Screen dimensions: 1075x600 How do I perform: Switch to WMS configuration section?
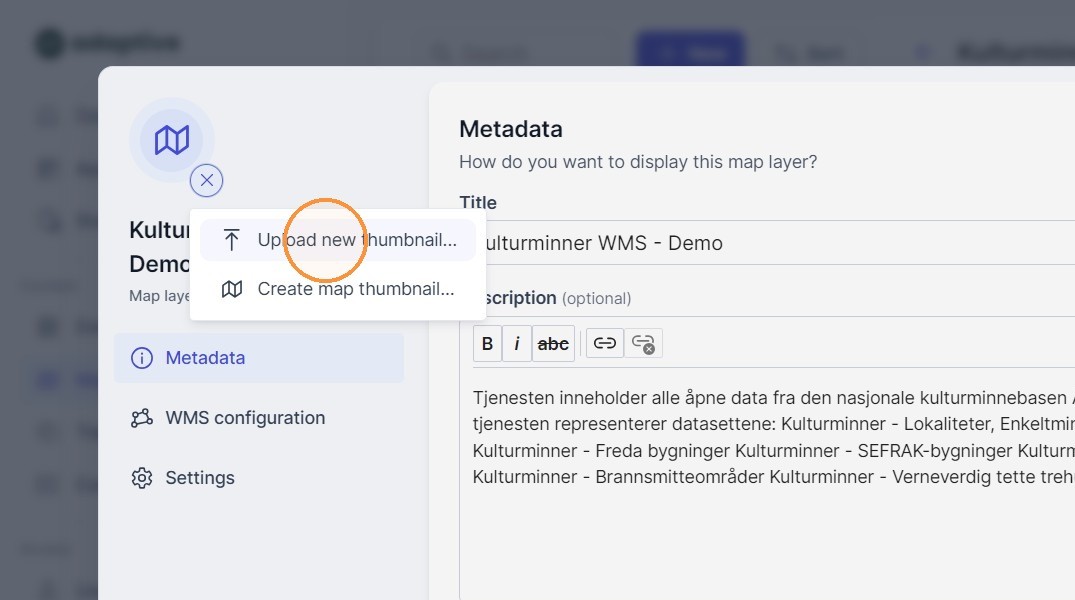click(x=259, y=418)
